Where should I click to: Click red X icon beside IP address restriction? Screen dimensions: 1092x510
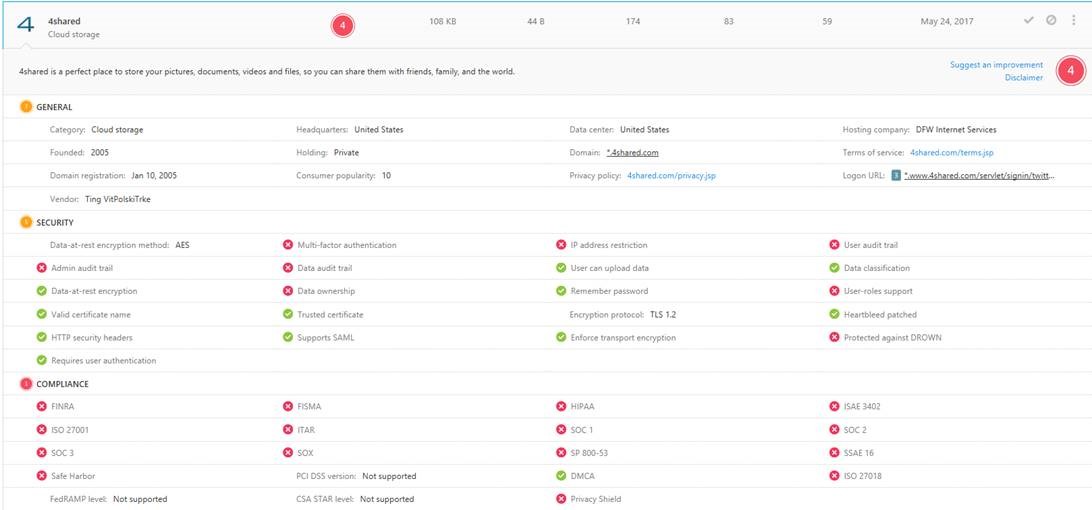561,245
